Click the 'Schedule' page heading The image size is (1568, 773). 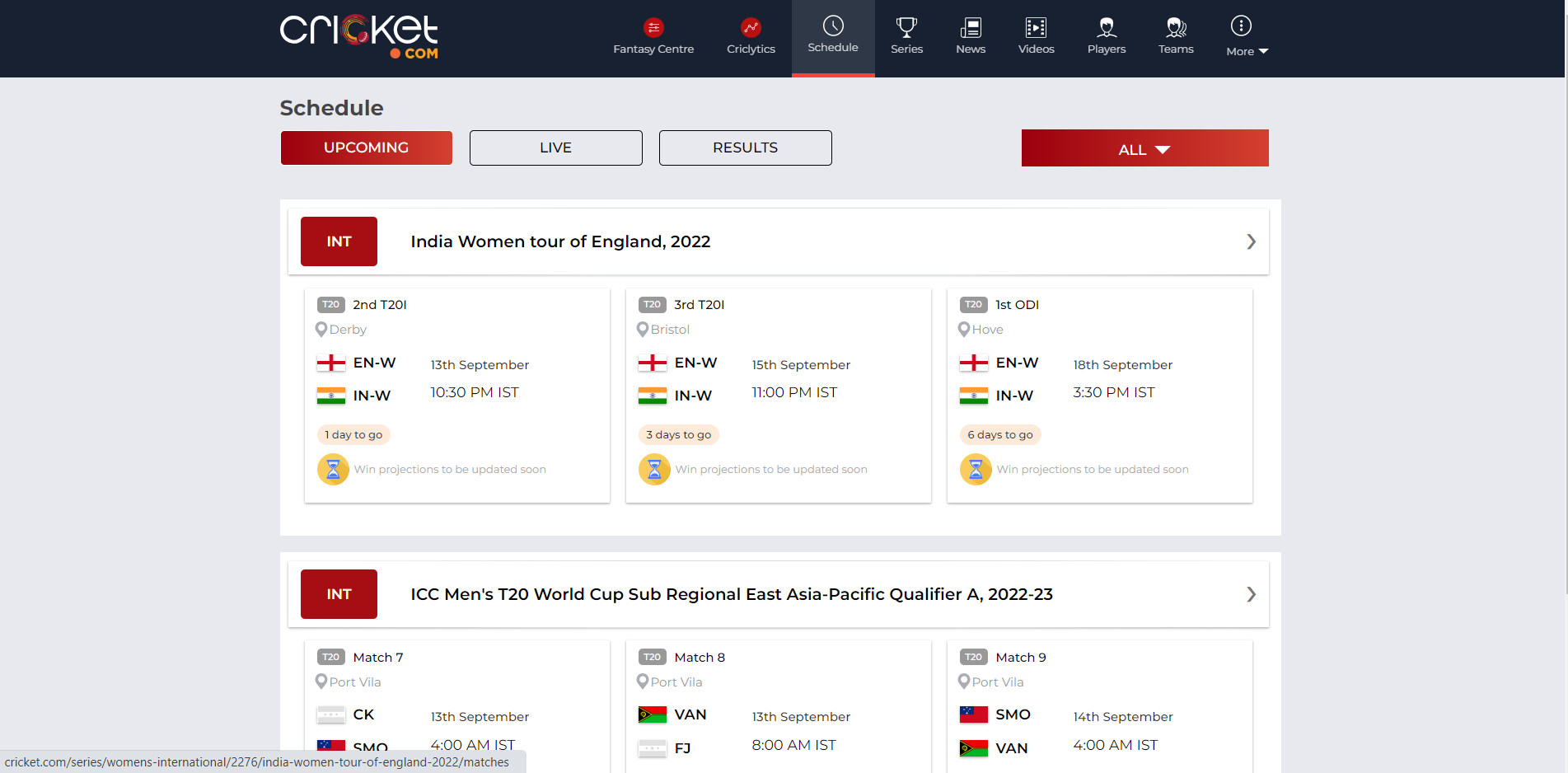coord(331,108)
